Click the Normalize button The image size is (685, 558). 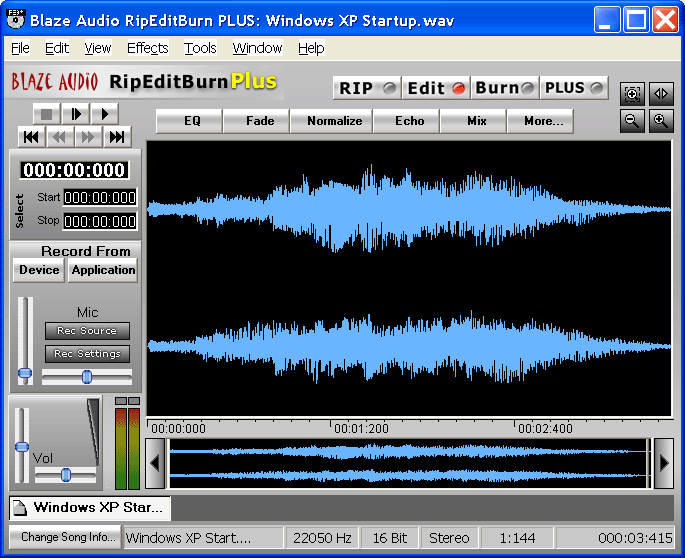coord(331,121)
